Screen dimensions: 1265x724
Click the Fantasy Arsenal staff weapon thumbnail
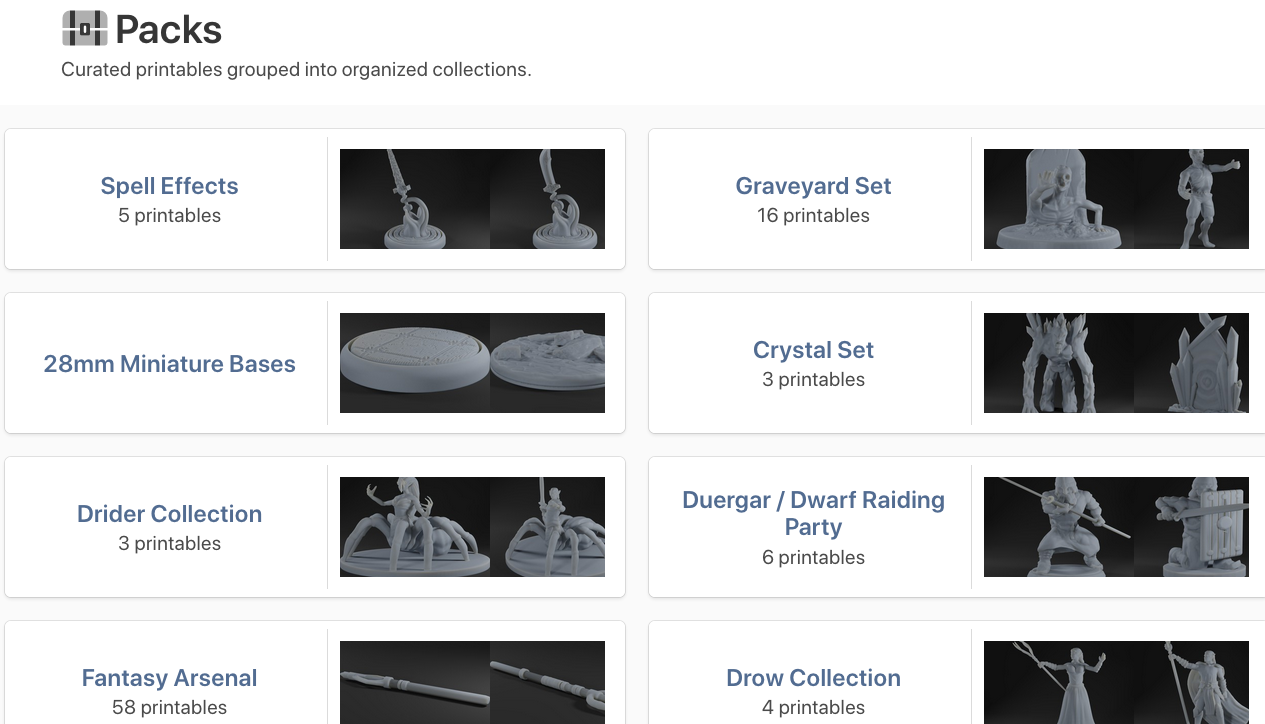click(x=472, y=682)
